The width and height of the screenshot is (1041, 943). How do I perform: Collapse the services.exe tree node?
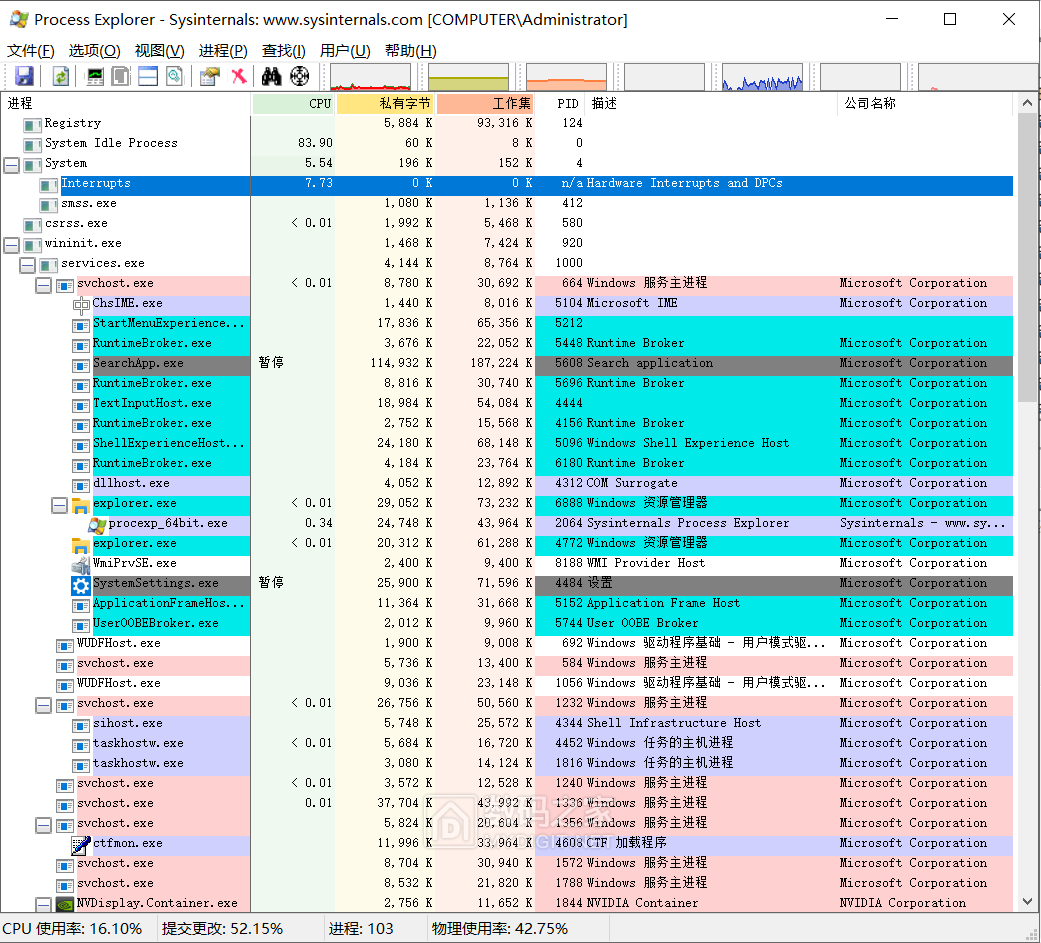click(27, 265)
